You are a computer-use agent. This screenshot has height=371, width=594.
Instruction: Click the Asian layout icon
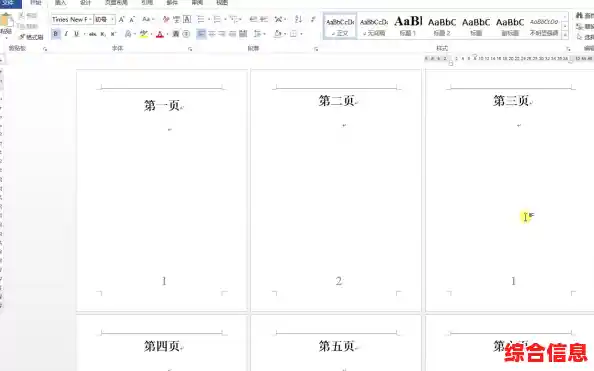tap(278, 19)
